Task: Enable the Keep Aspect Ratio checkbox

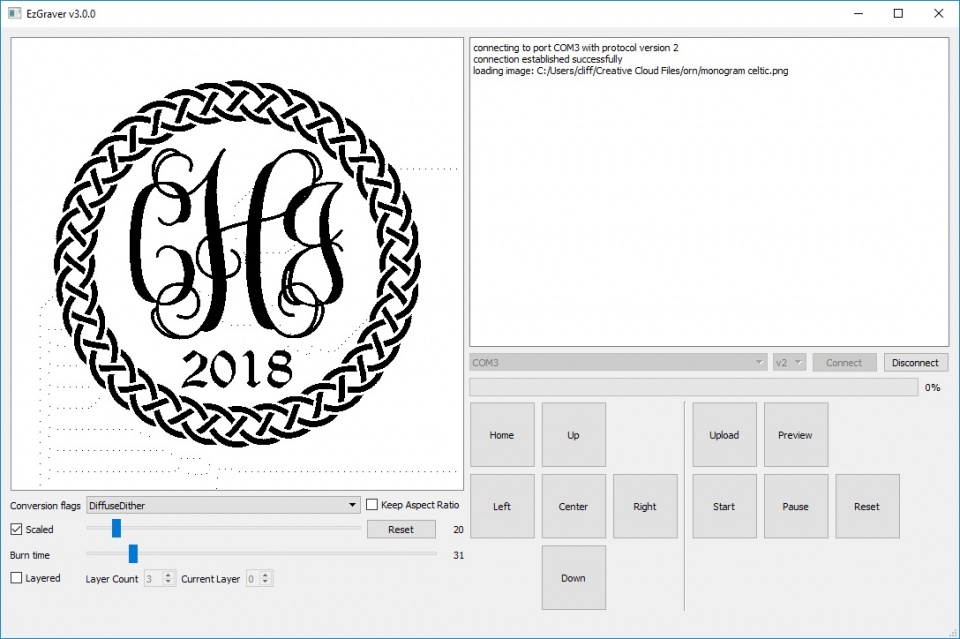Action: pos(373,505)
